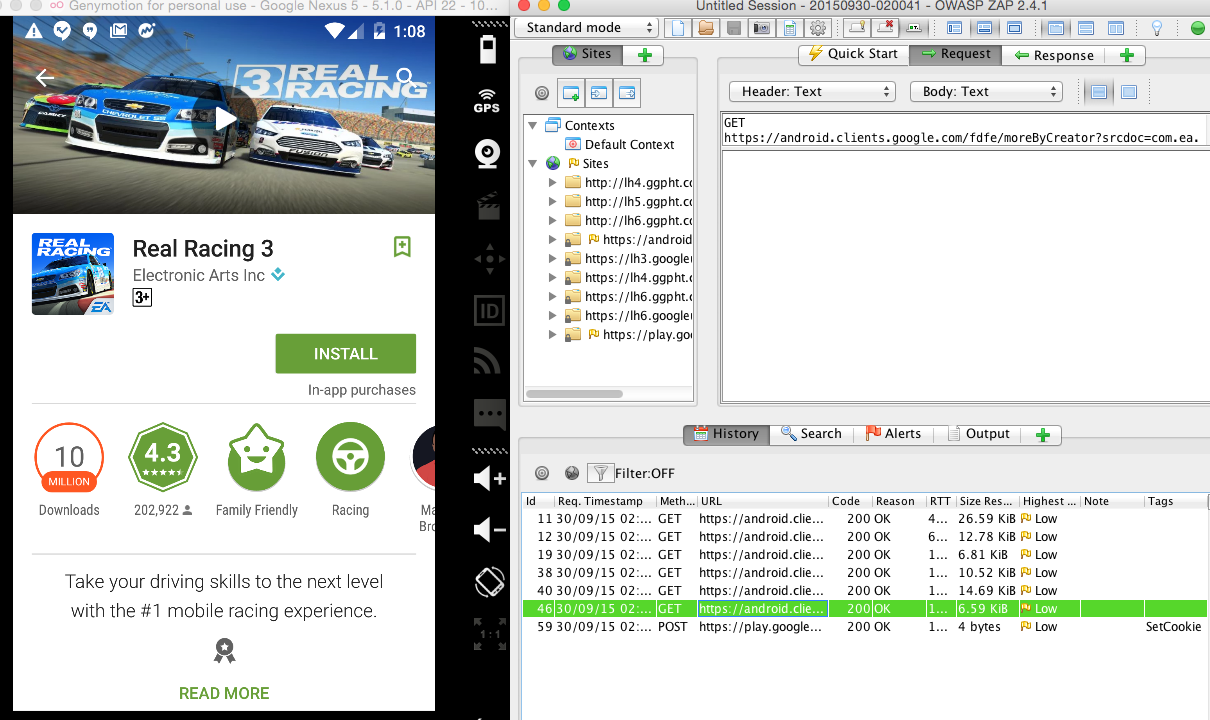
Task: Toggle History panel scope target icon
Action: click(x=542, y=473)
